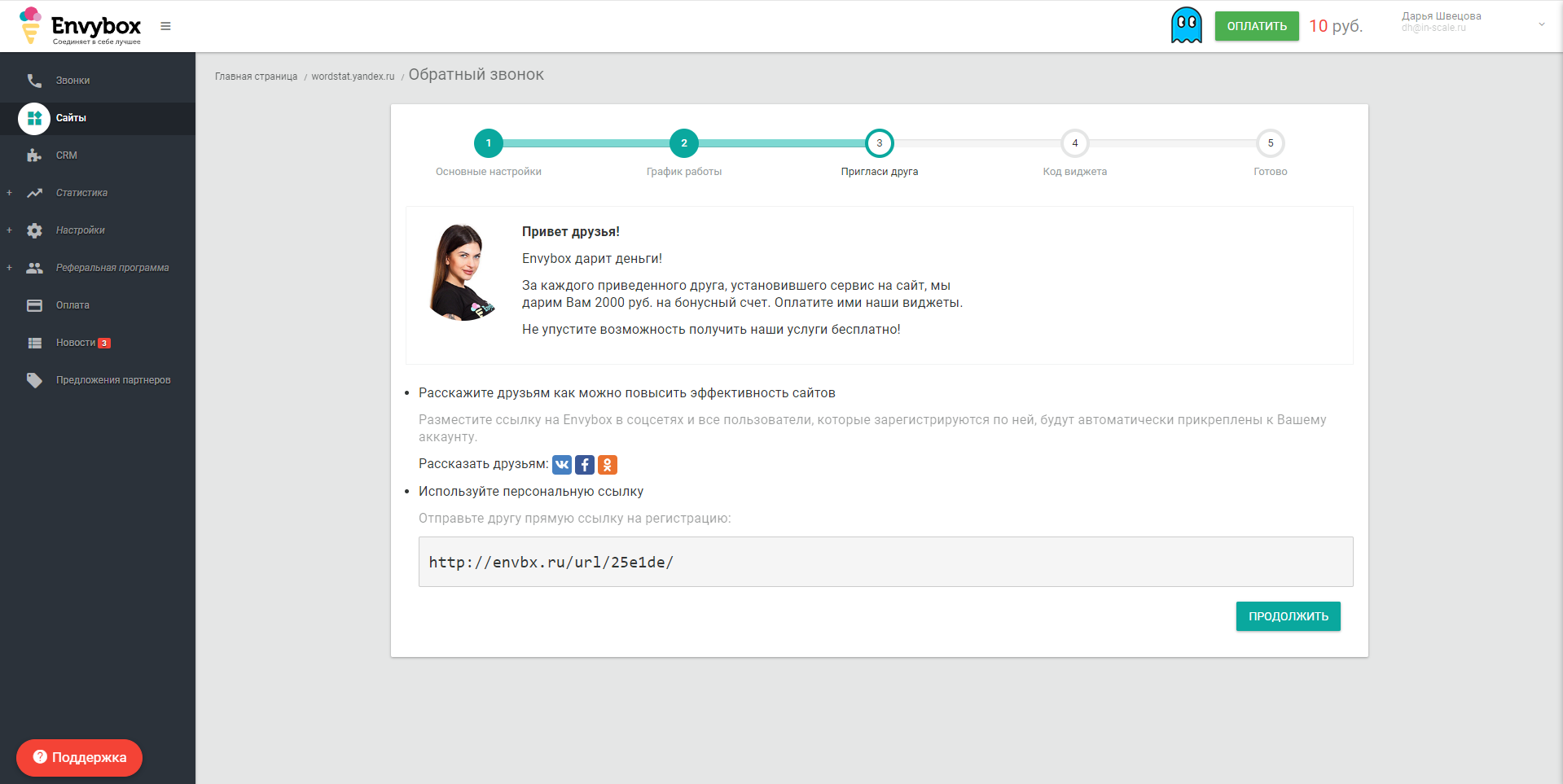This screenshot has height=784, width=1563.
Task: Go to Главная страница breadcrumb
Action: [x=256, y=77]
